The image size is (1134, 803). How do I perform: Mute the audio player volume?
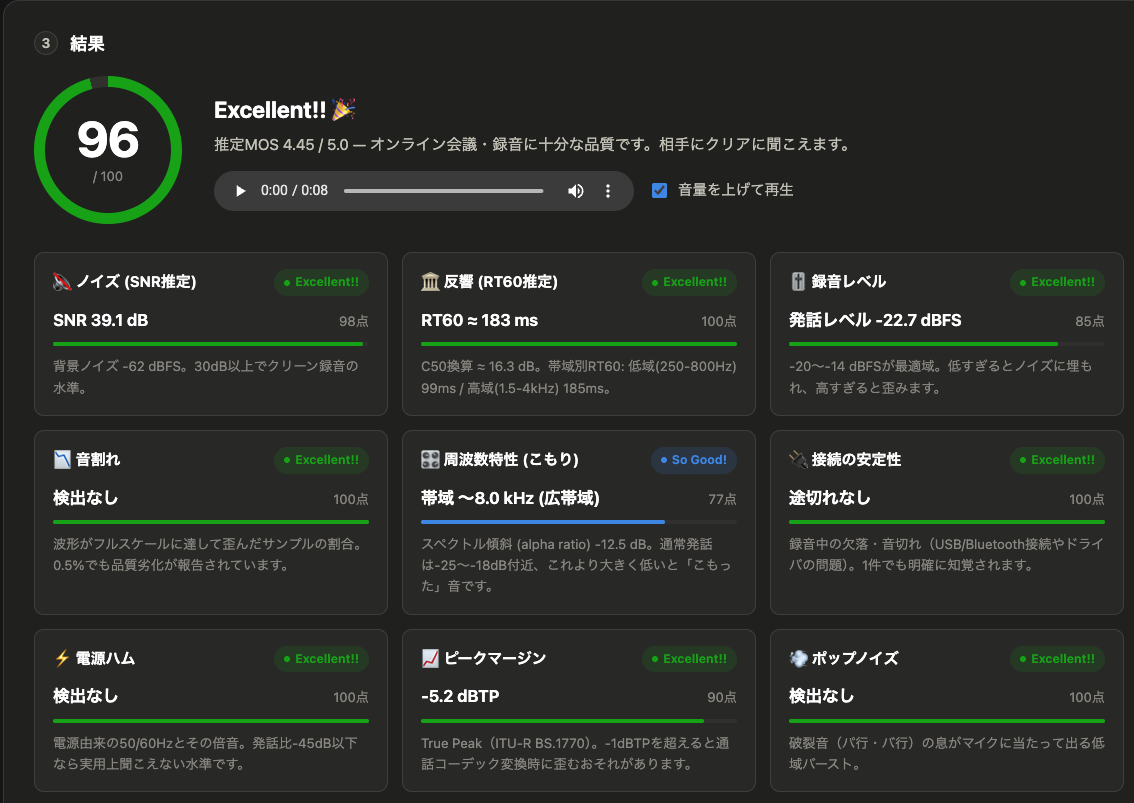(x=576, y=191)
